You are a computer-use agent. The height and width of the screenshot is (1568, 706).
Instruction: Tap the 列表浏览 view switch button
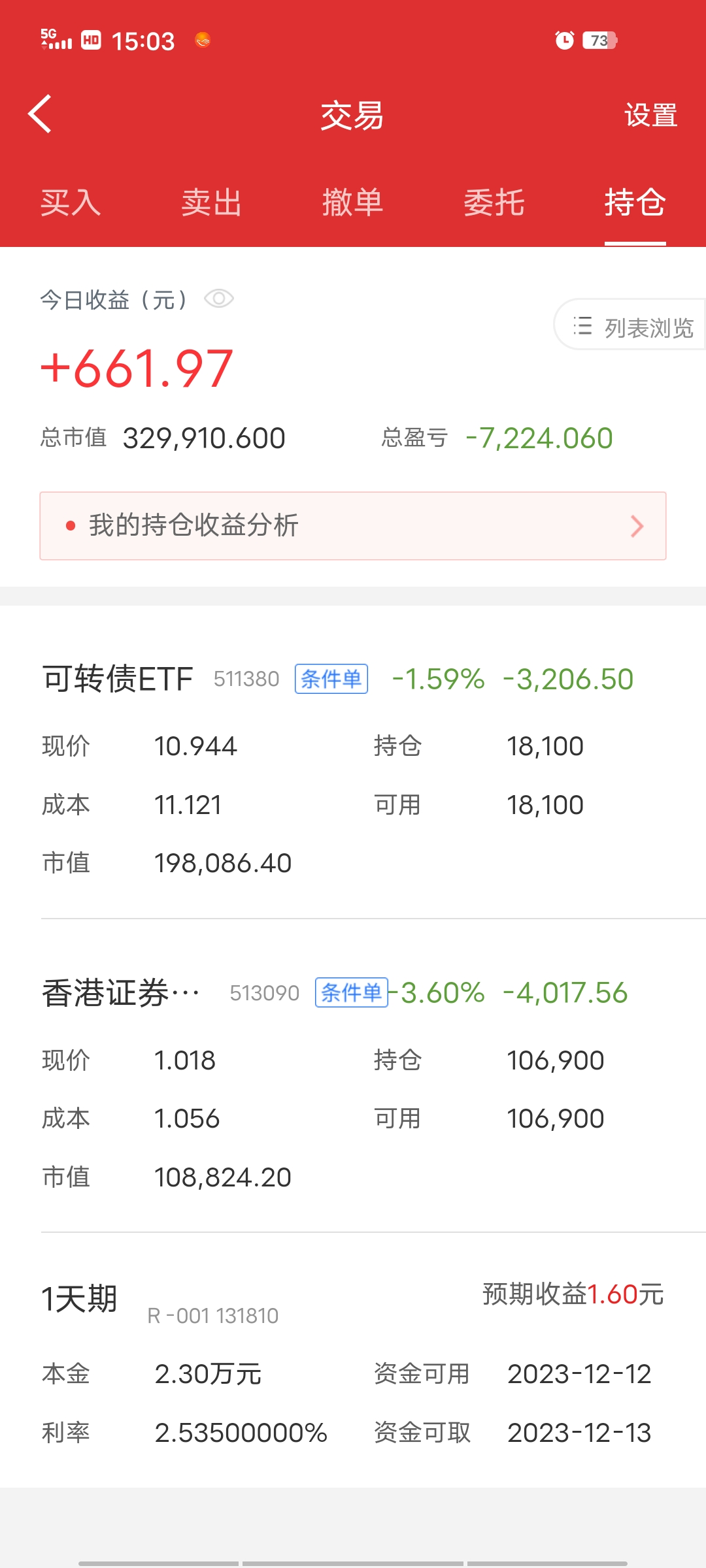point(631,326)
